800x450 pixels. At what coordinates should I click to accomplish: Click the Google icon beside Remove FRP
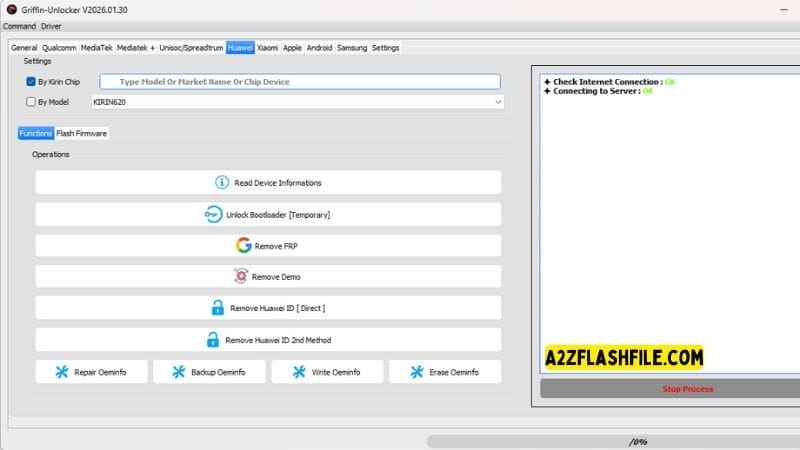click(x=243, y=245)
